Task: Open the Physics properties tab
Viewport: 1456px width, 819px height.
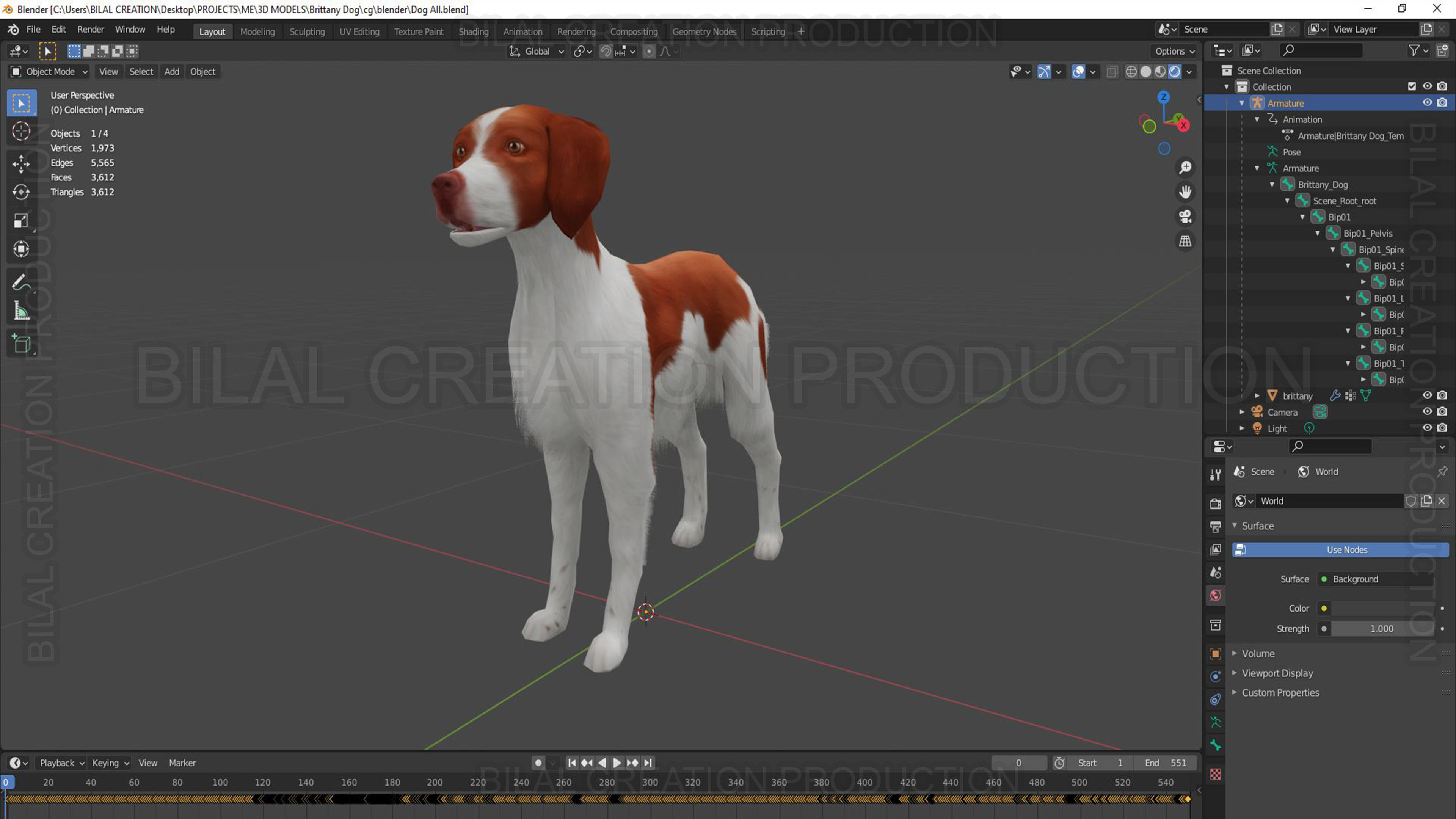Action: [x=1215, y=676]
